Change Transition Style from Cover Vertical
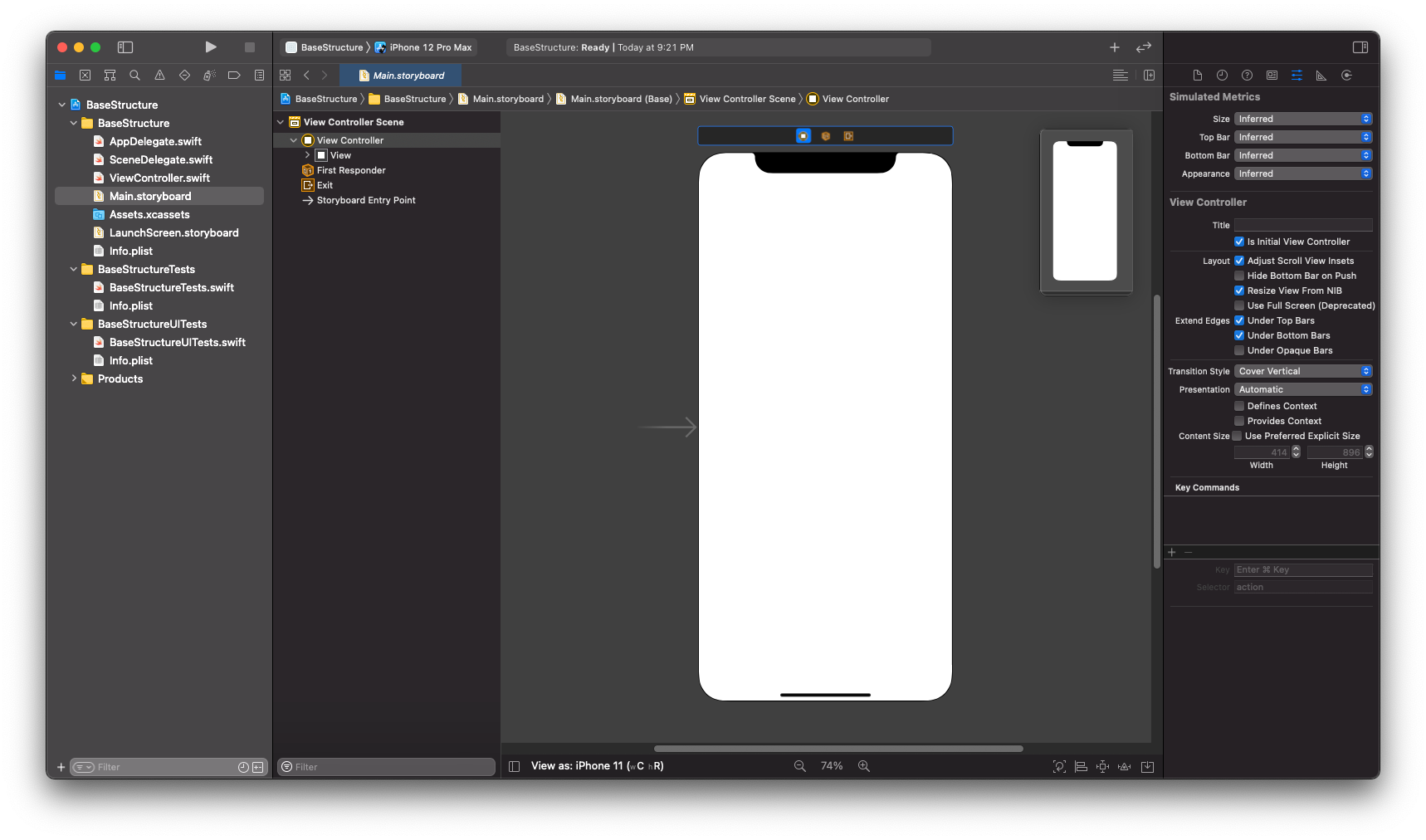The width and height of the screenshot is (1426, 840). coord(1303,371)
